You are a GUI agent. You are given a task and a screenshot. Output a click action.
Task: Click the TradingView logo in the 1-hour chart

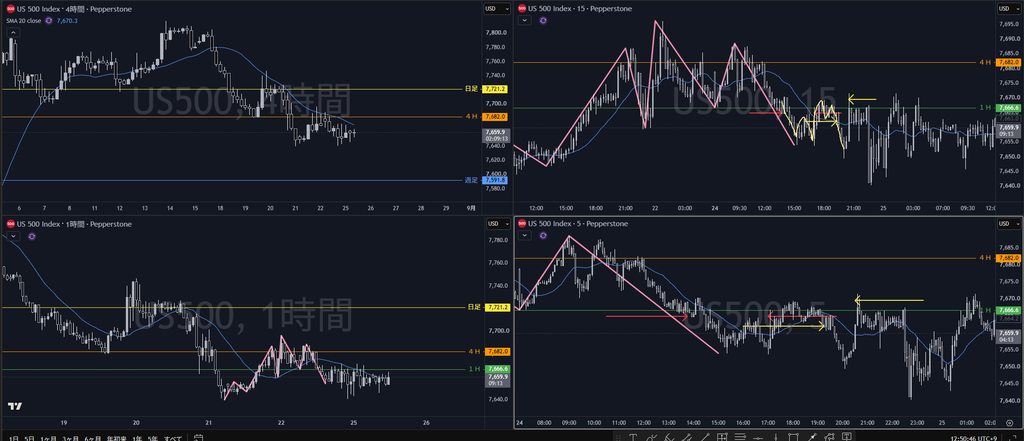(x=14, y=406)
